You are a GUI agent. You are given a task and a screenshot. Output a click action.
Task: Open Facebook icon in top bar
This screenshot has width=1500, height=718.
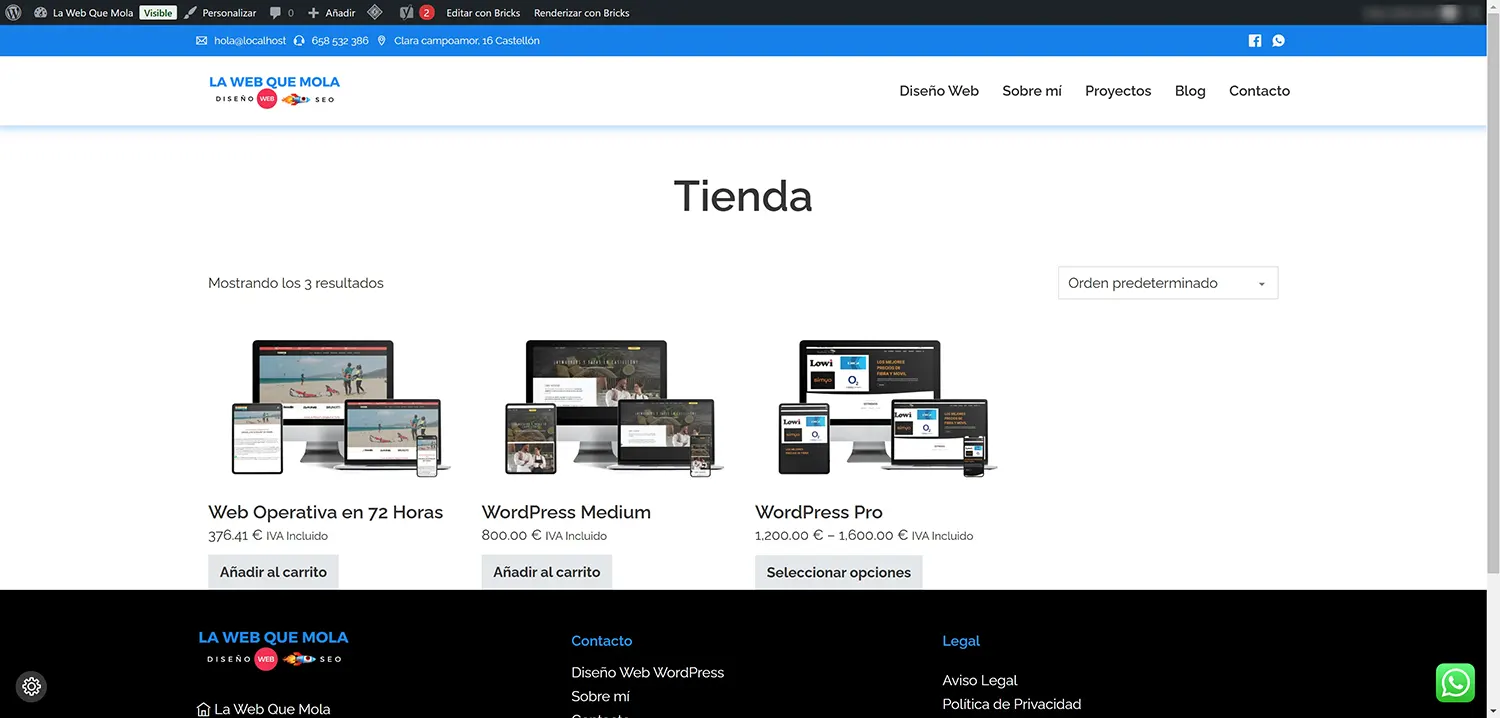pos(1255,41)
